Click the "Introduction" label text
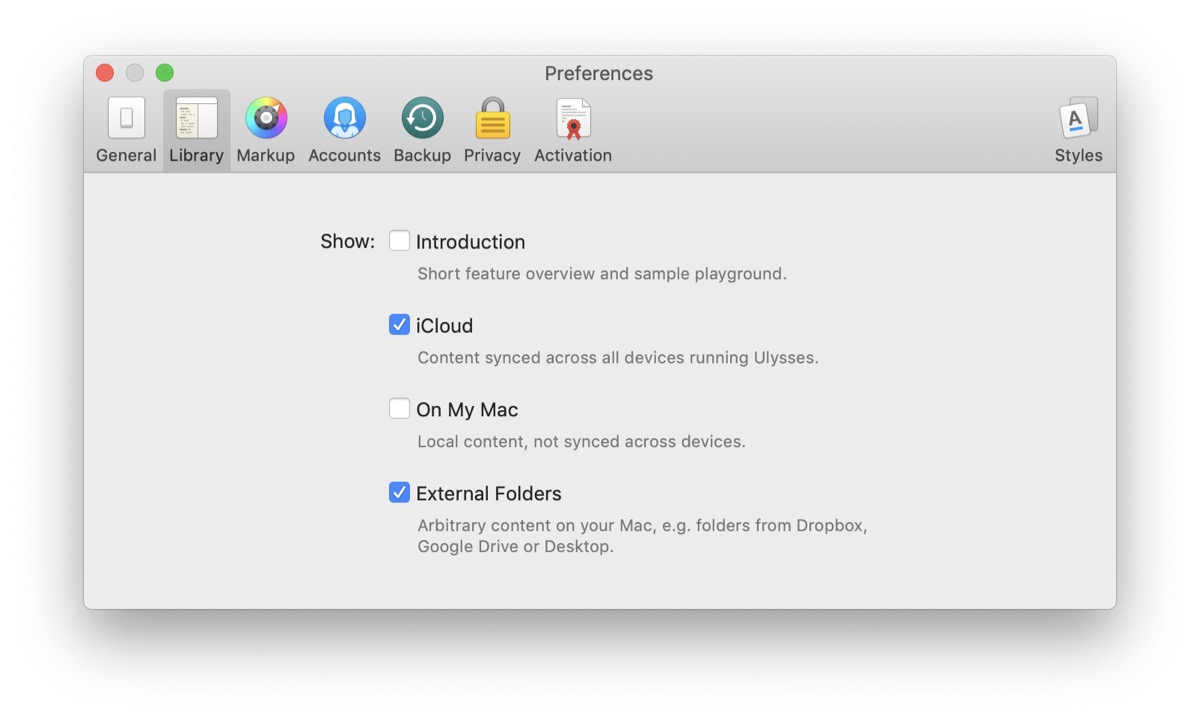This screenshot has height=720, width=1200. 470,242
